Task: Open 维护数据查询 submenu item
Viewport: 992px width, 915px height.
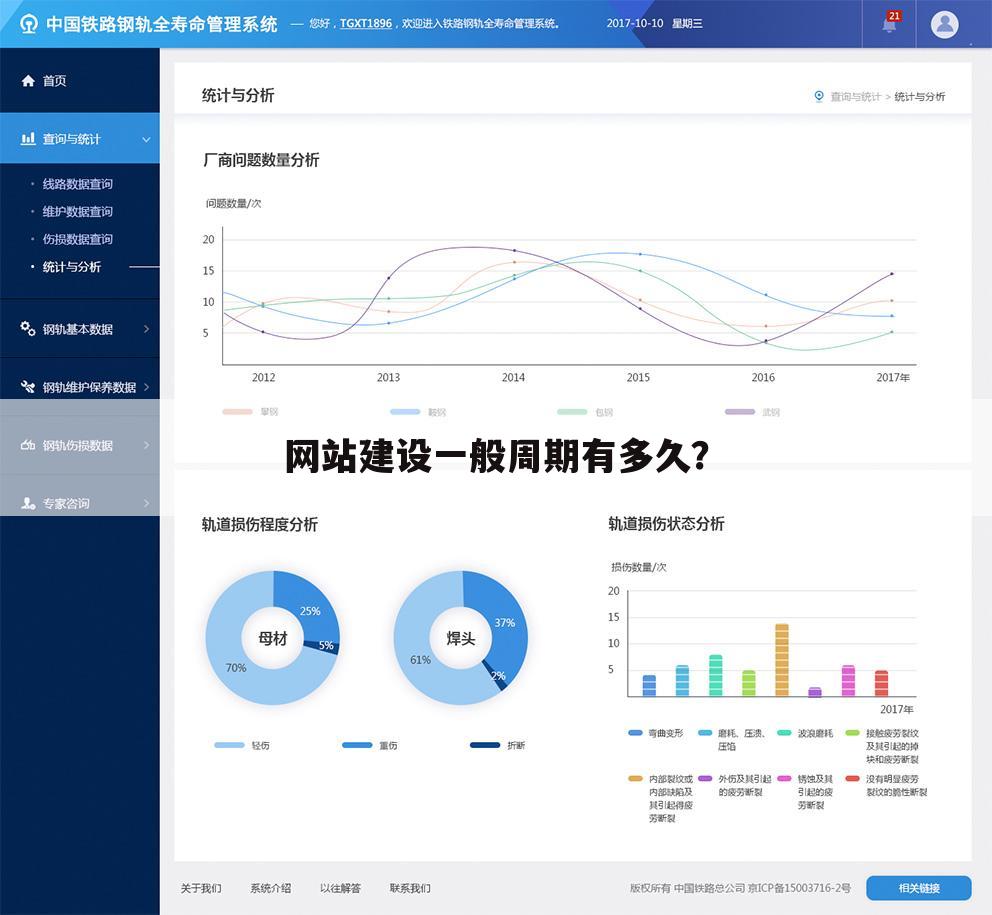Action: 77,211
